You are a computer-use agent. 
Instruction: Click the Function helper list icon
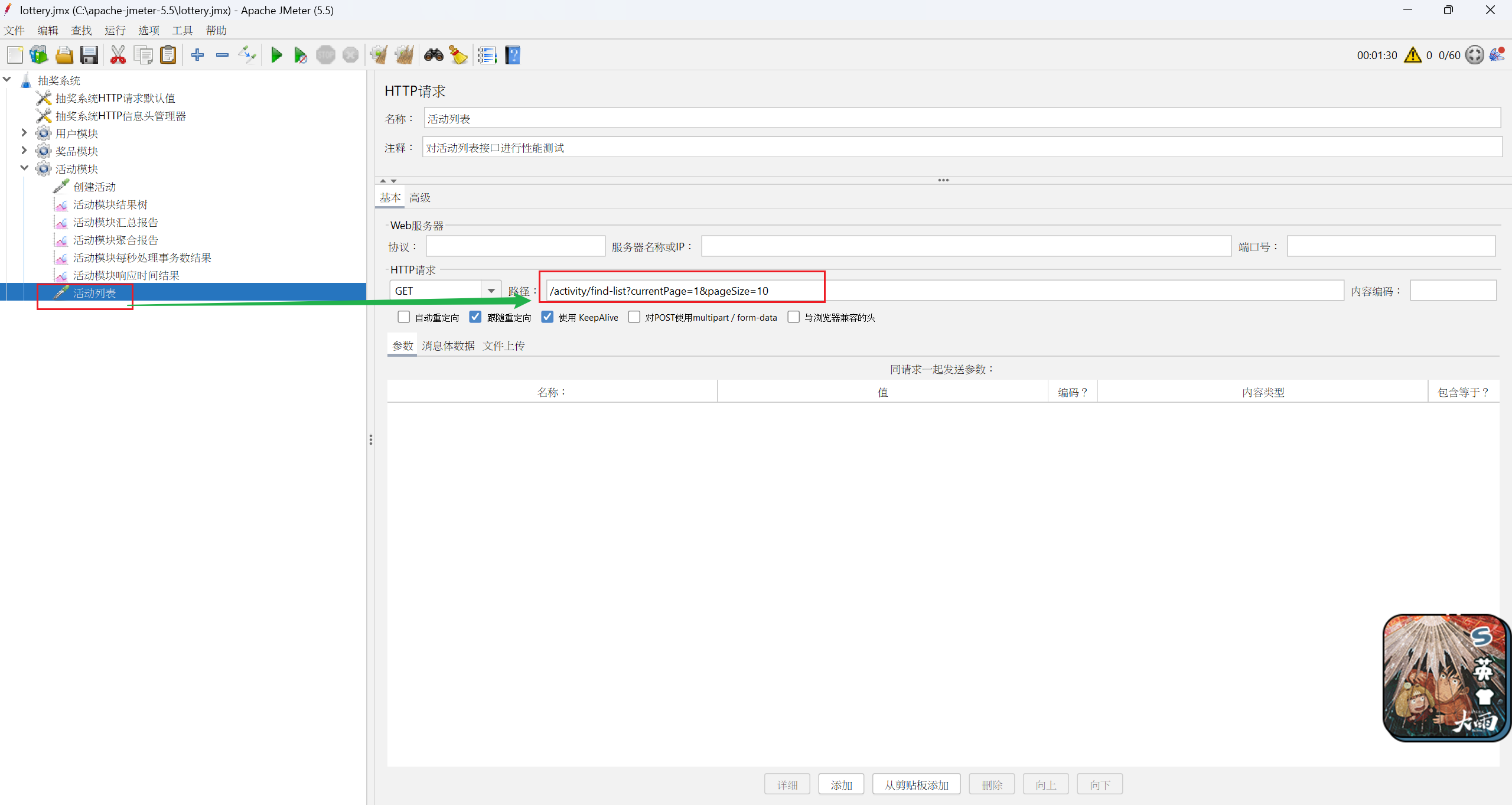487,56
